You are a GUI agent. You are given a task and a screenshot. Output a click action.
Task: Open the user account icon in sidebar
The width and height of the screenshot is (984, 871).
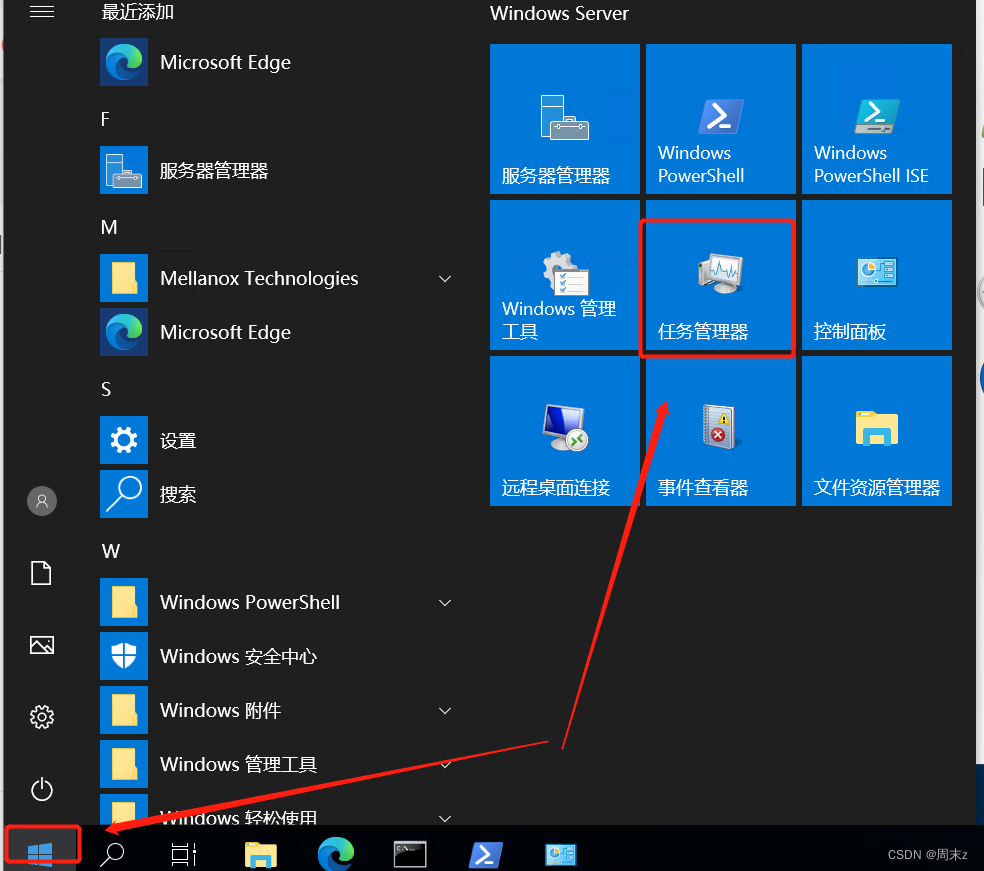pyautogui.click(x=42, y=501)
